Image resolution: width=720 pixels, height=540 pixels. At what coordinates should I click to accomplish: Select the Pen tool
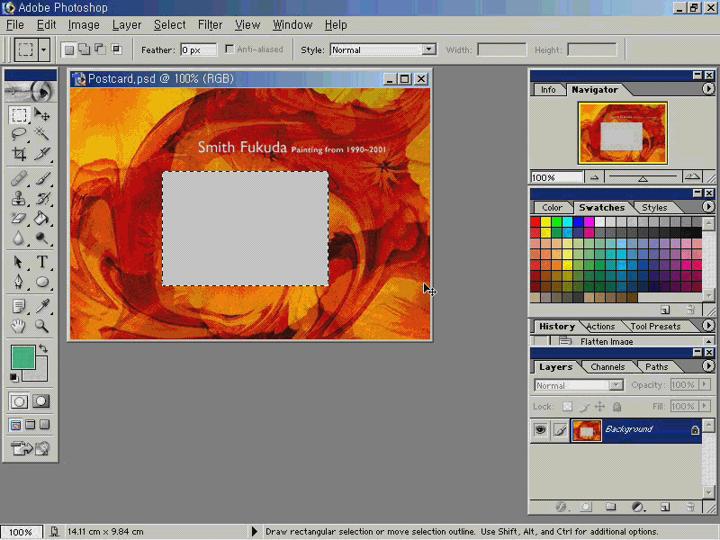point(19,281)
